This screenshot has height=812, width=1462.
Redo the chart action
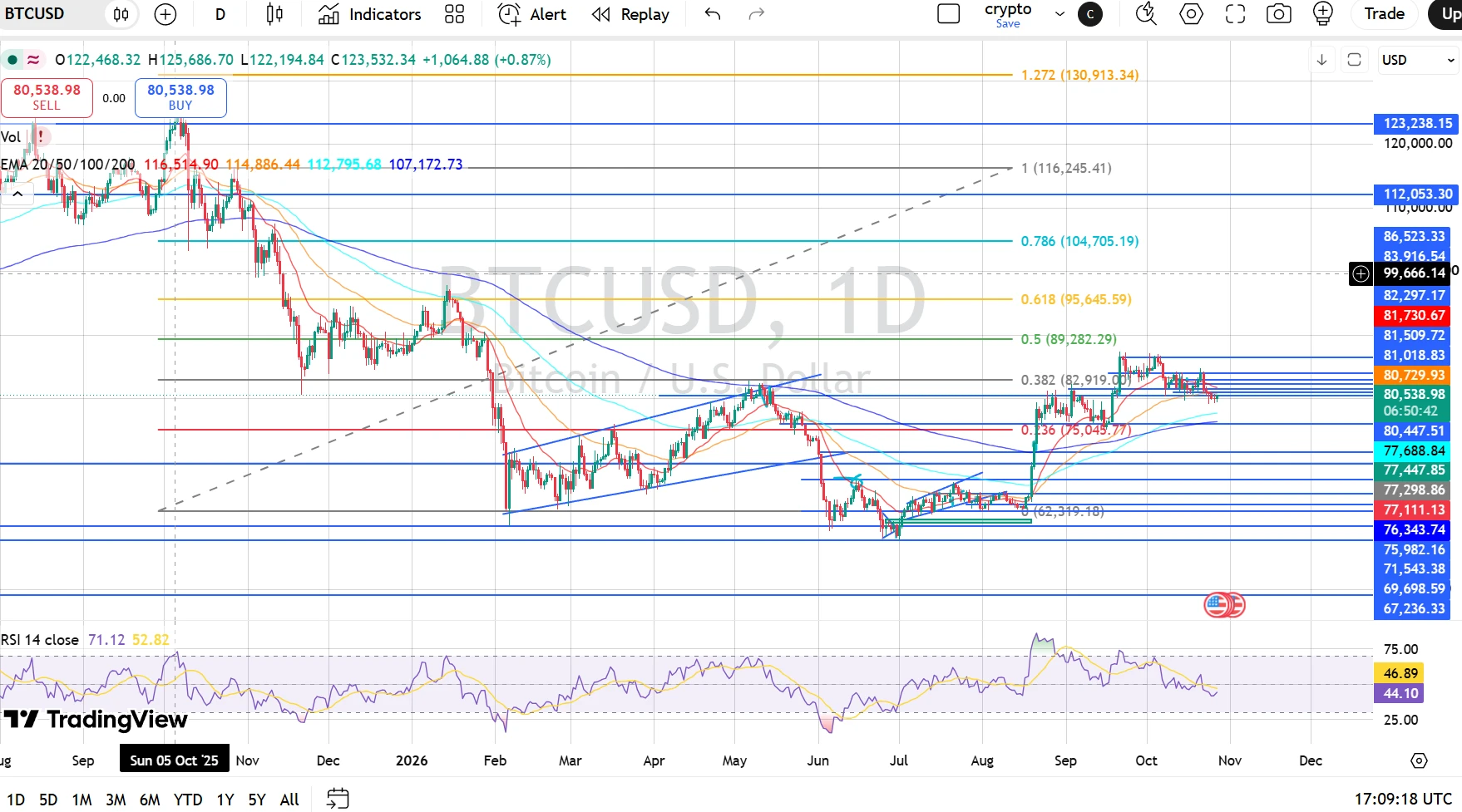pos(757,14)
